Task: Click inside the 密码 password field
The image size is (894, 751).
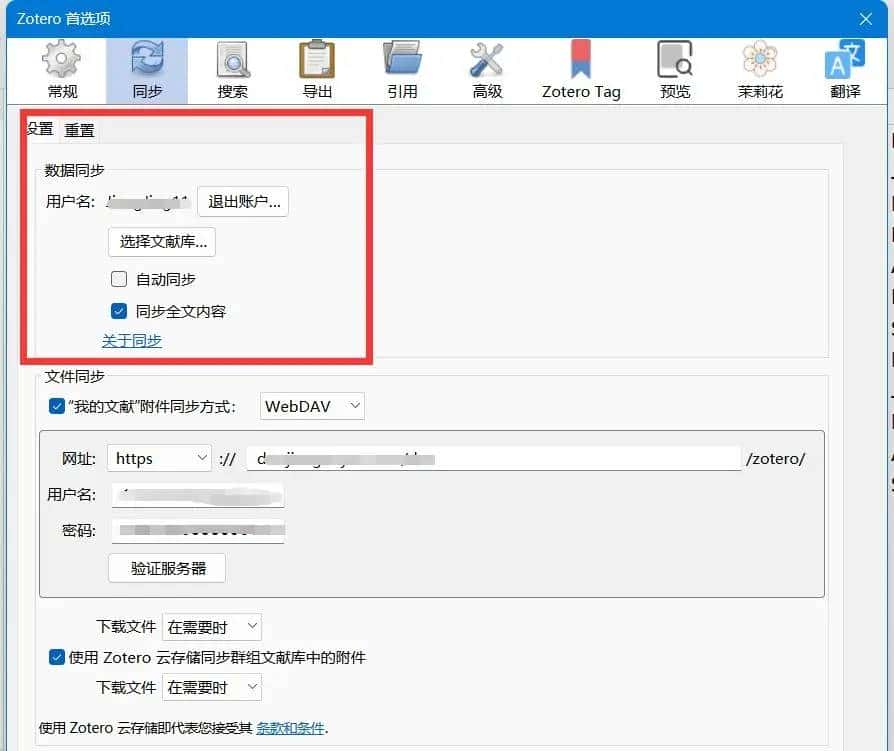Action: coord(198,531)
